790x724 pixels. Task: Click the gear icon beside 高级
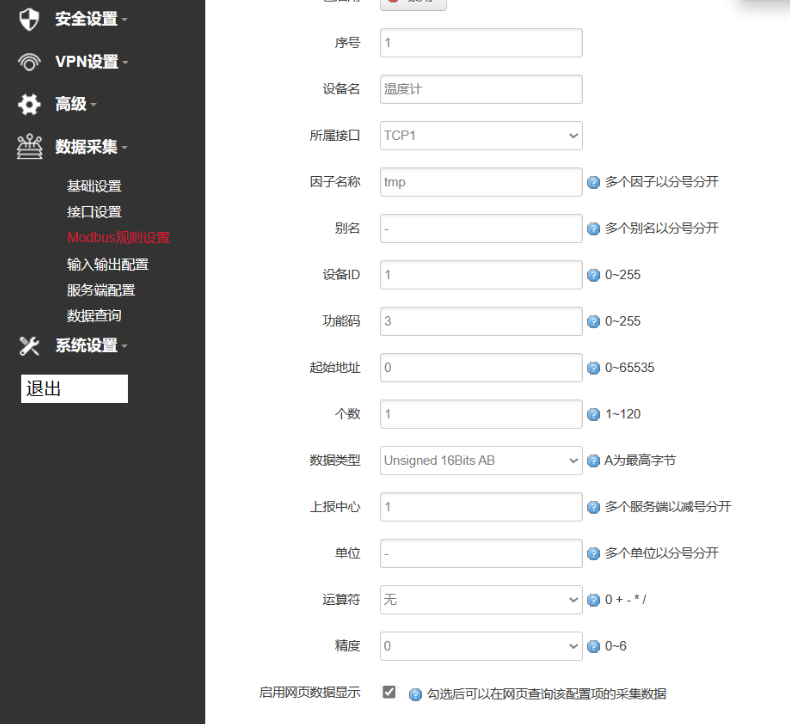(x=29, y=104)
